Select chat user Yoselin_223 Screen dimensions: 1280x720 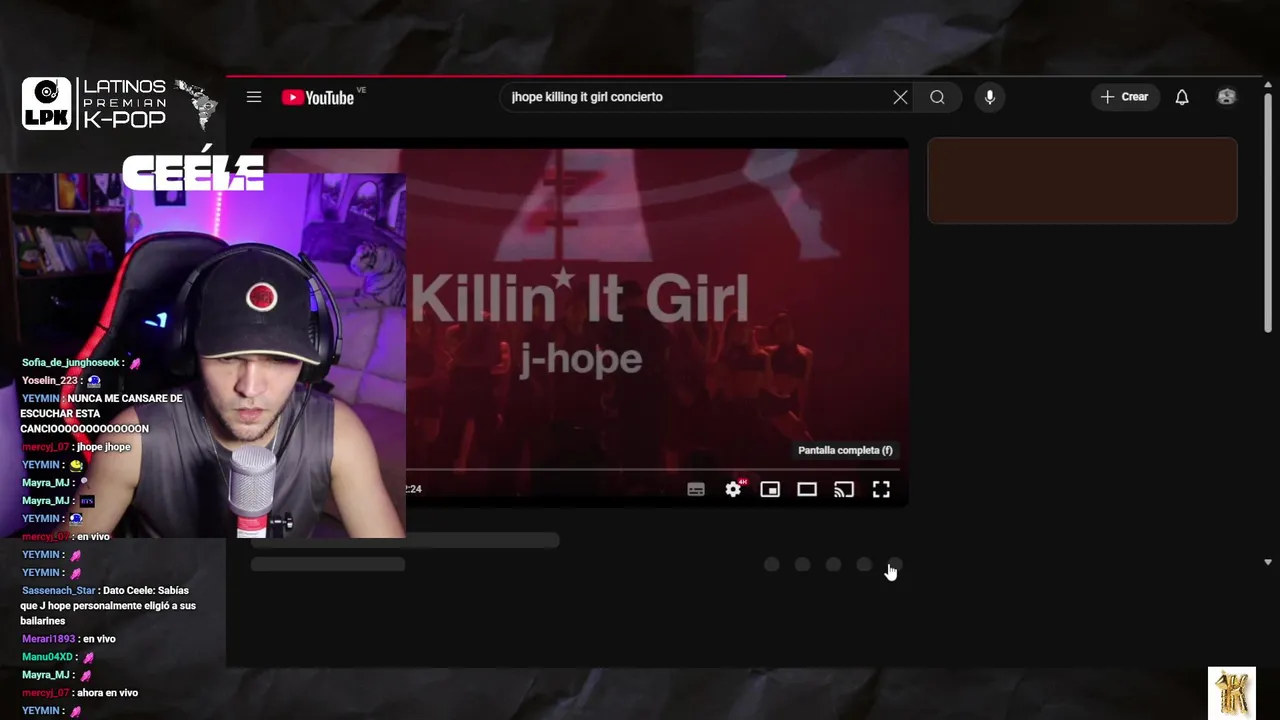coord(49,380)
